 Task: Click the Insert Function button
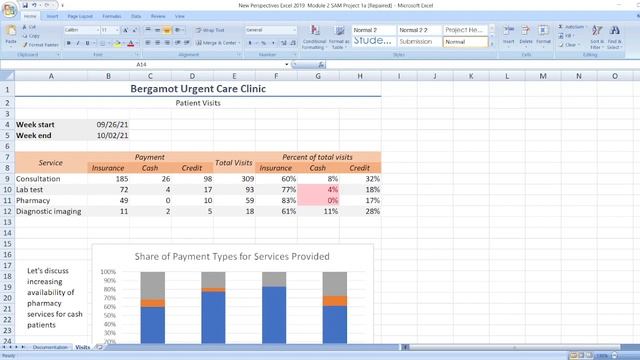(x=322, y=64)
